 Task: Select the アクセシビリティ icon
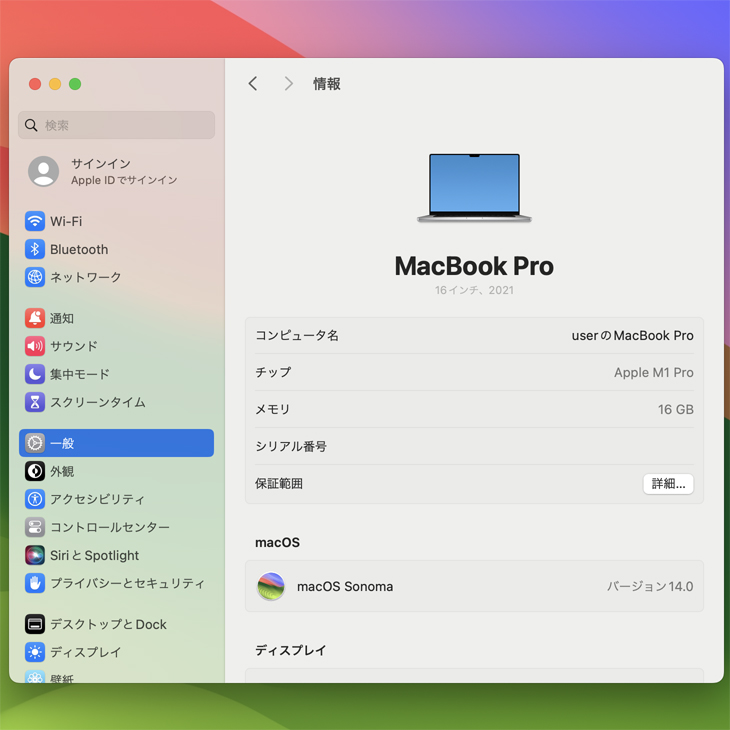[35, 499]
